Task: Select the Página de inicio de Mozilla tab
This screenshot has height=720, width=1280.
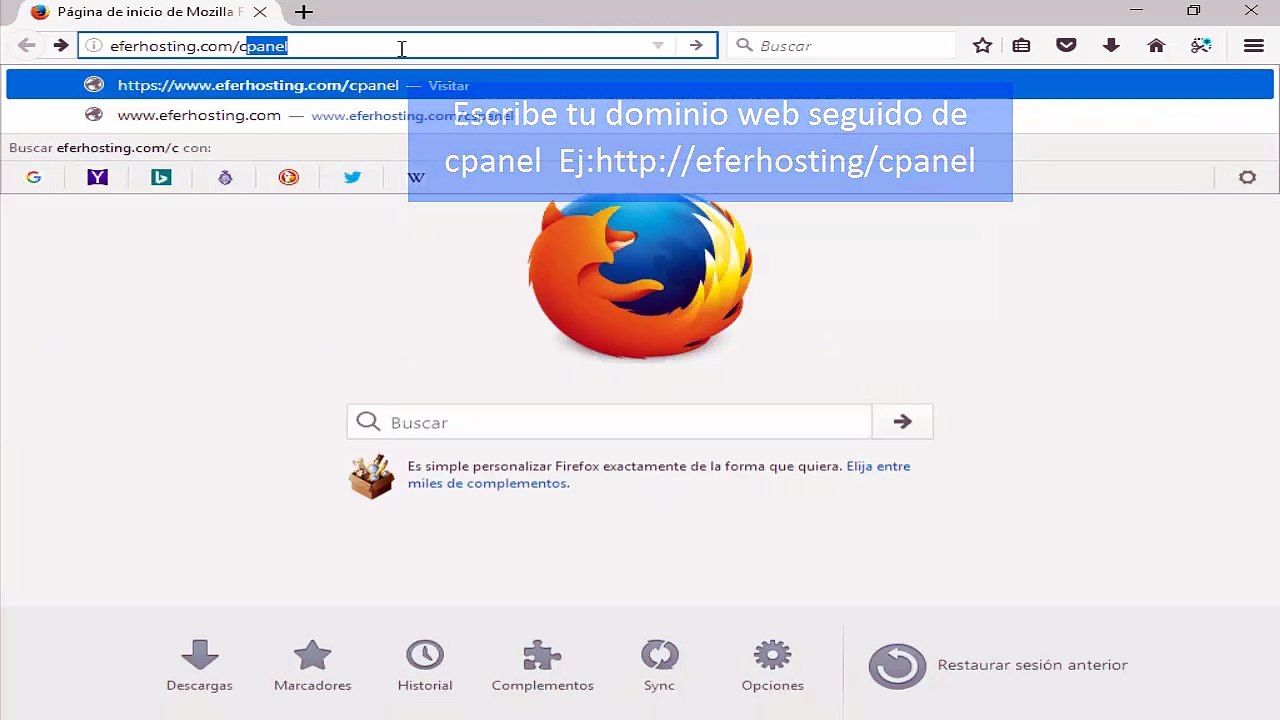Action: point(148,12)
